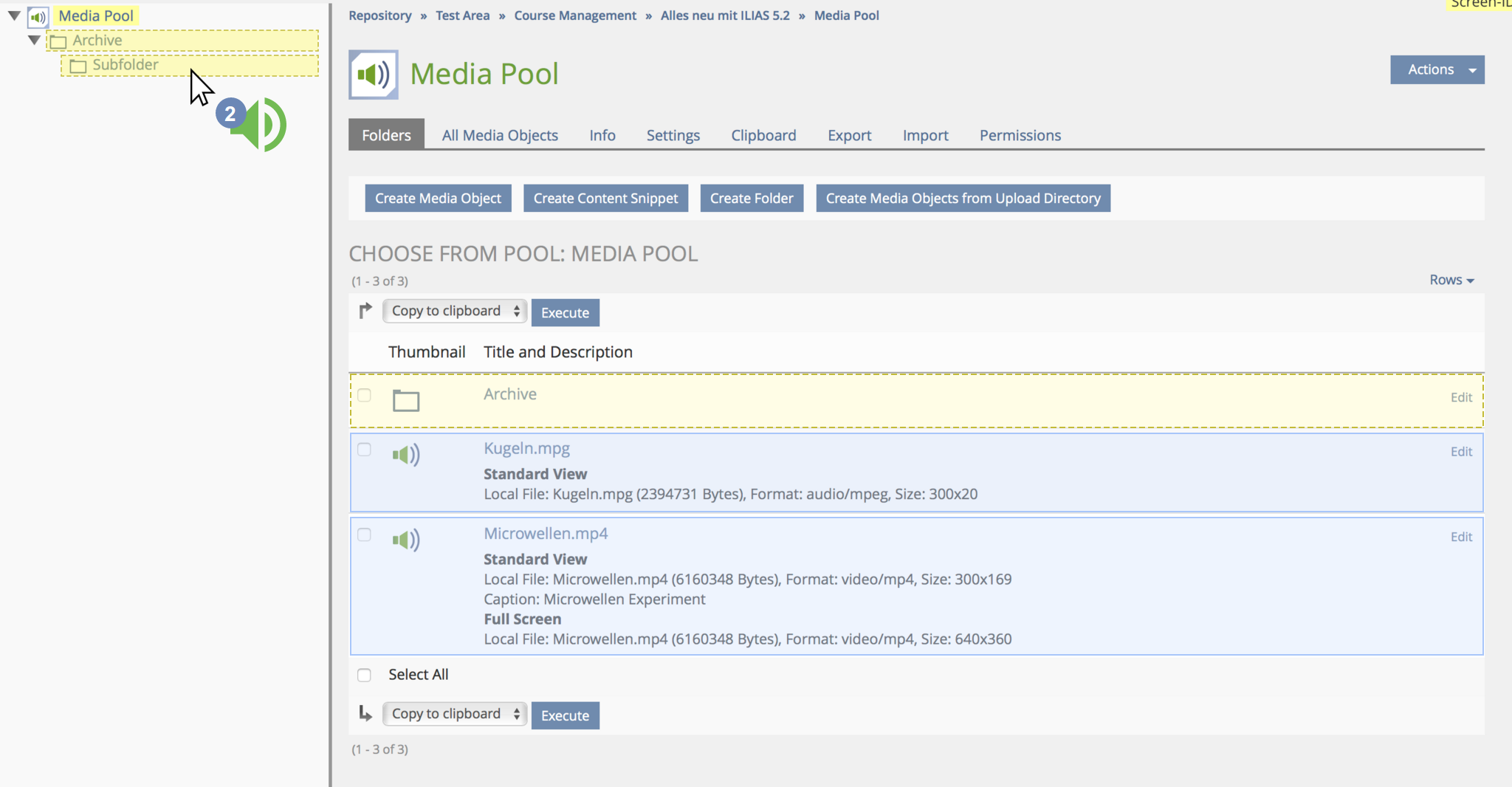Click the Microwellen.mp4 media thumbnail icon
The height and width of the screenshot is (787, 1512).
[x=405, y=540]
